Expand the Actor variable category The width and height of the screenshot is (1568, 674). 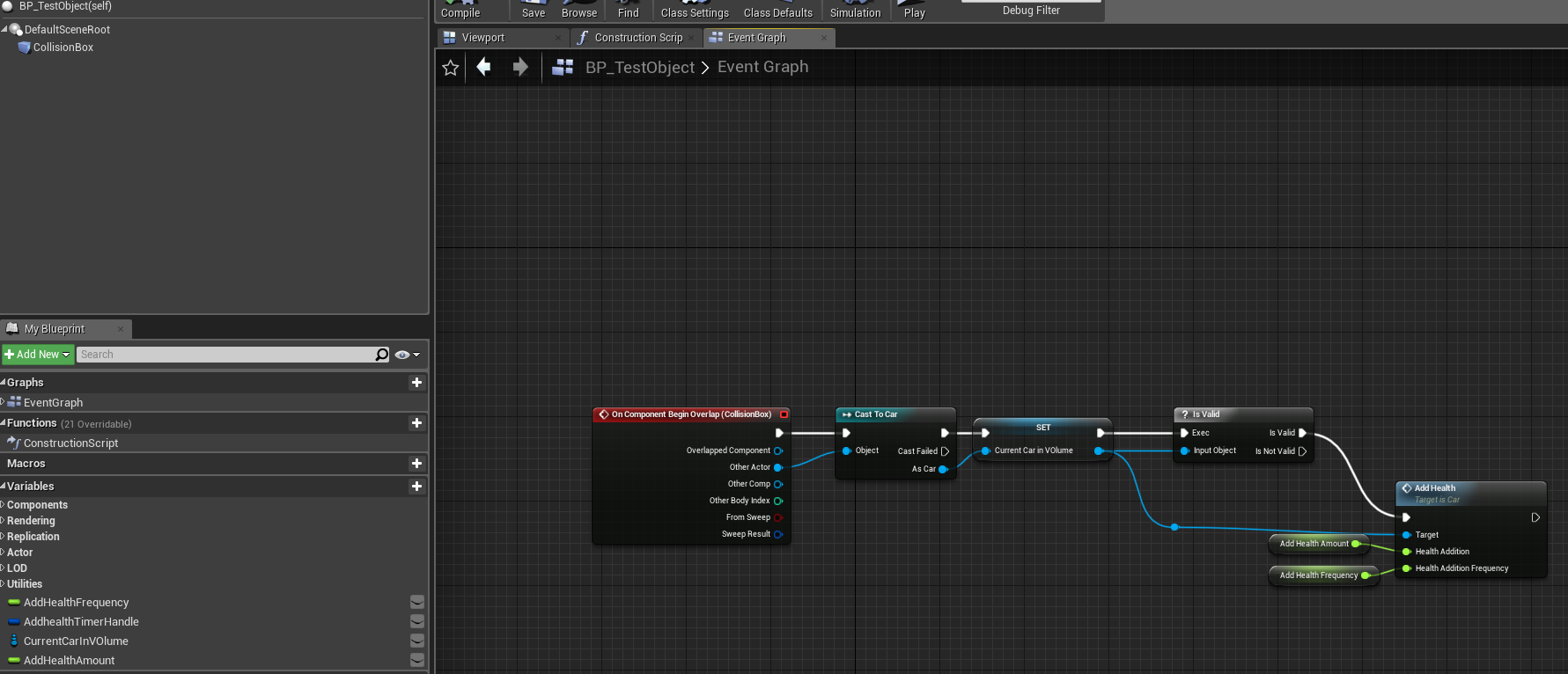3,553
